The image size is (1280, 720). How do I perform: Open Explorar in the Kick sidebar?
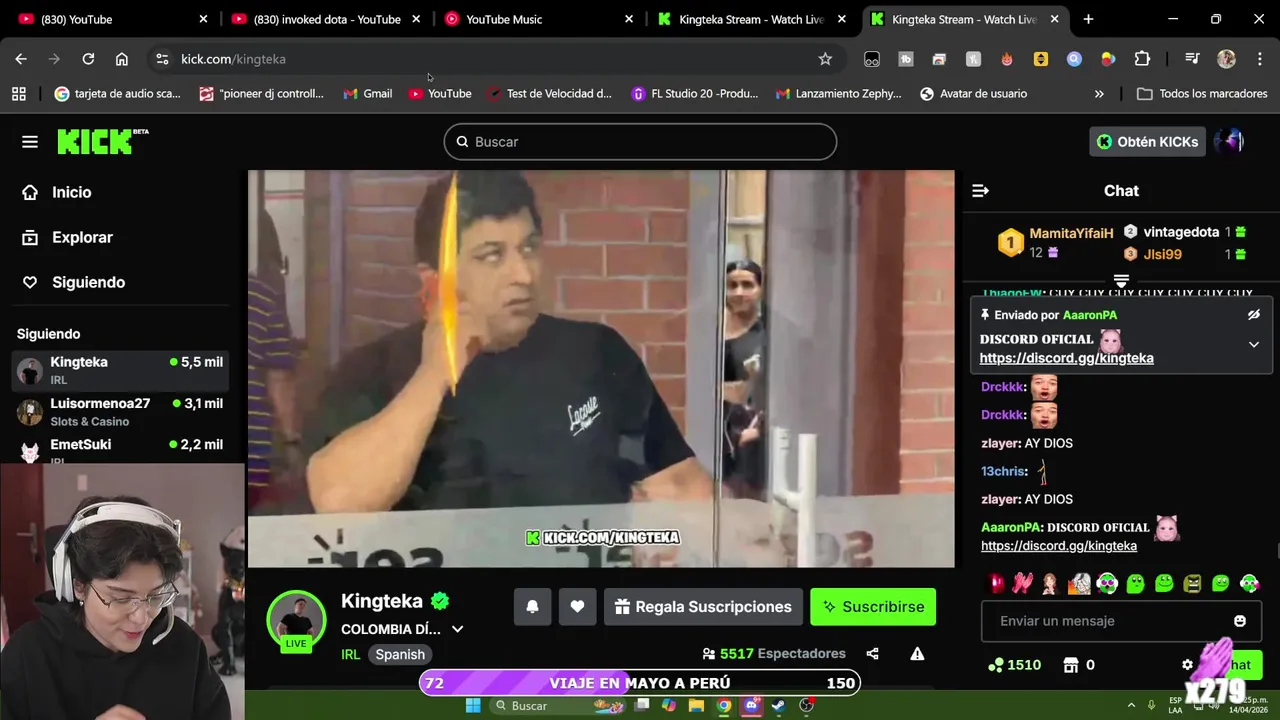pos(81,237)
